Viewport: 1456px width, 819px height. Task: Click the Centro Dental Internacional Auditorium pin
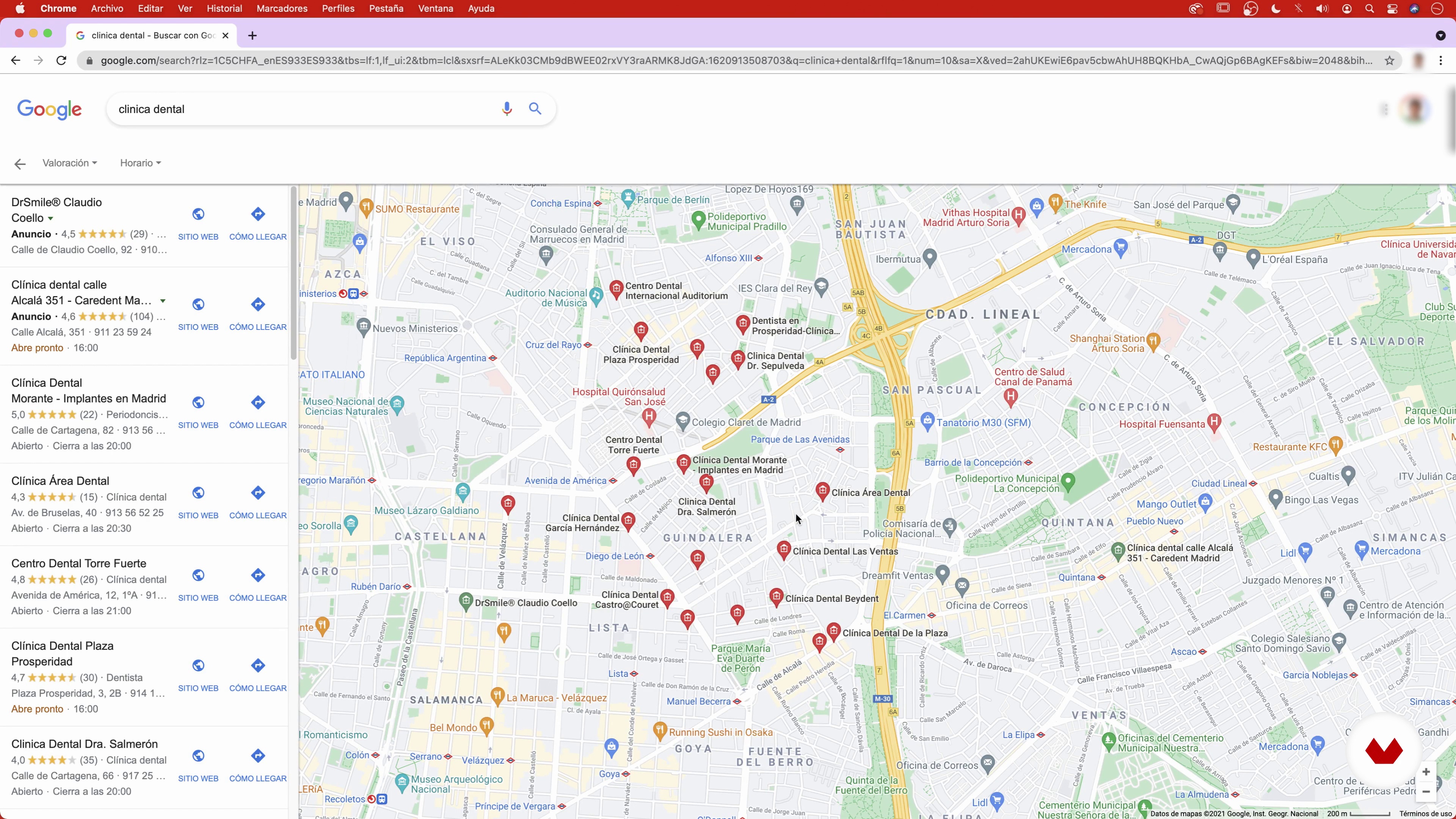pyautogui.click(x=616, y=289)
